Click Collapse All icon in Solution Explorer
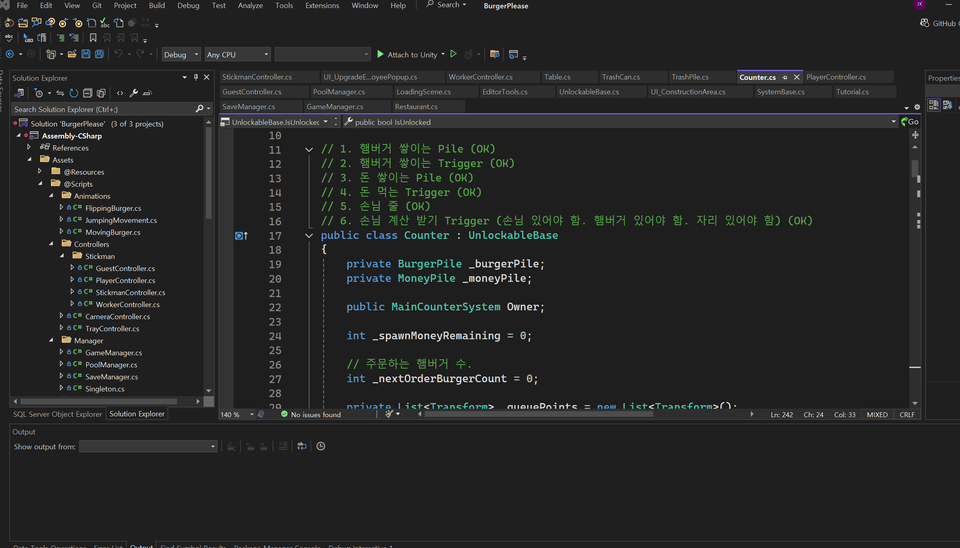Image resolution: width=960 pixels, height=548 pixels. pos(88,93)
